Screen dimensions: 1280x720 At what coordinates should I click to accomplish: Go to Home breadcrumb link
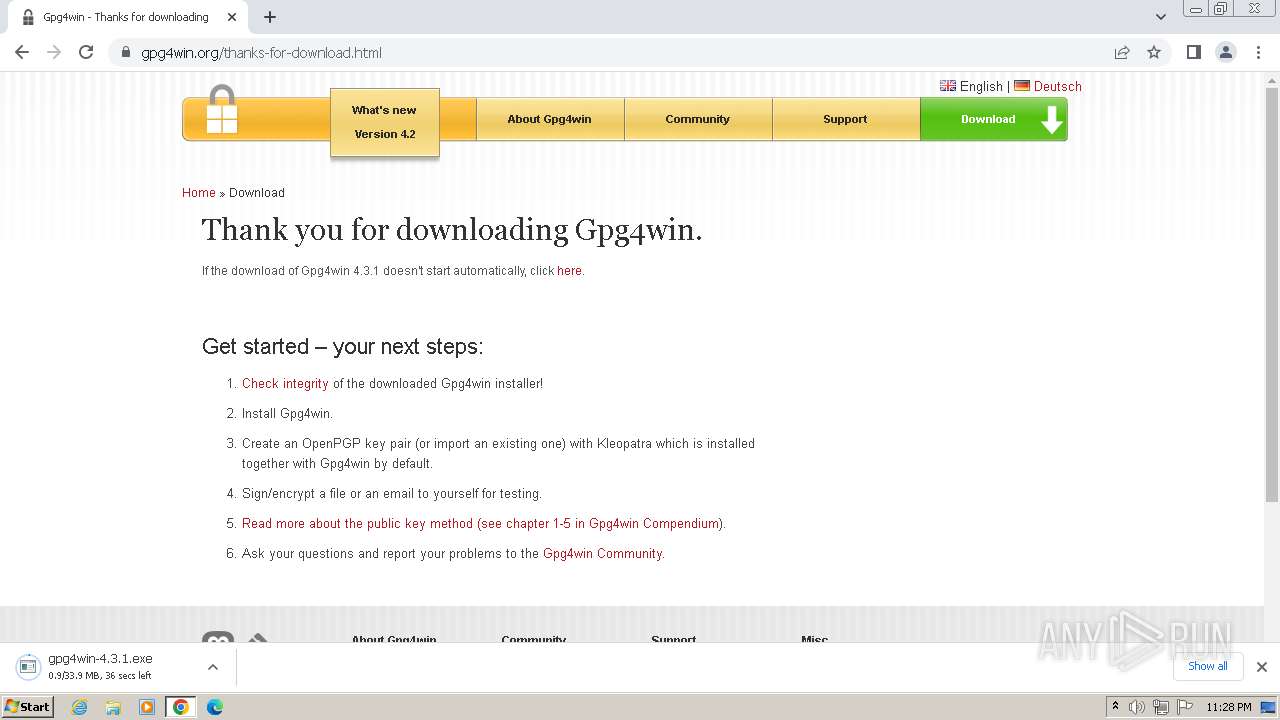(x=198, y=193)
